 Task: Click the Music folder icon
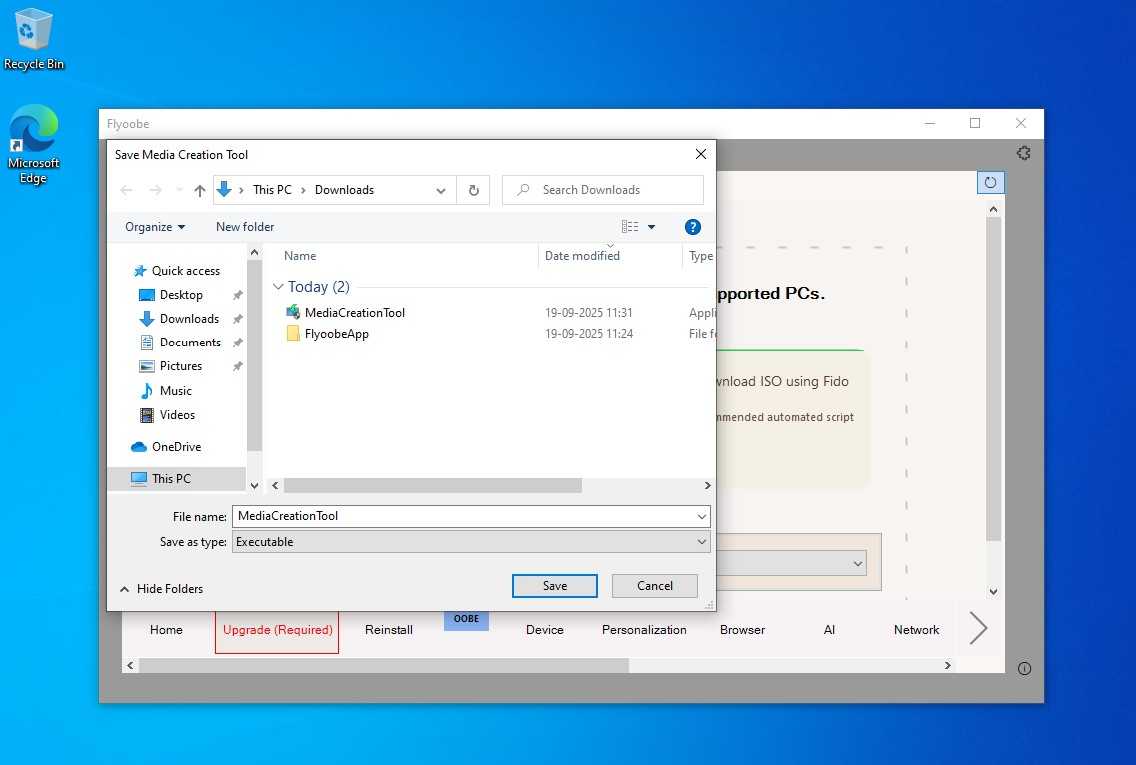pos(146,391)
